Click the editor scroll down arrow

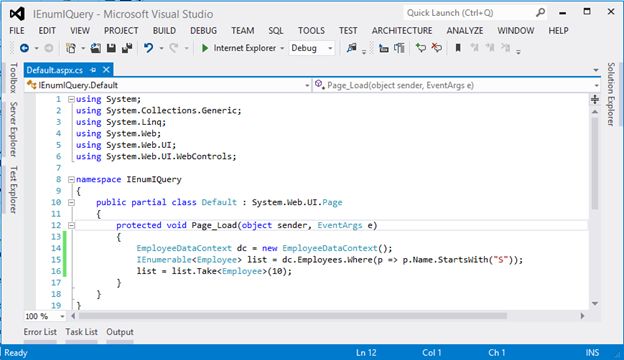(x=595, y=304)
